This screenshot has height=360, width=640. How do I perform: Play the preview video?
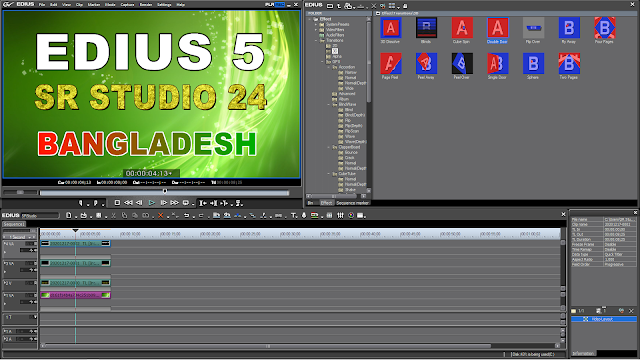coord(151,202)
